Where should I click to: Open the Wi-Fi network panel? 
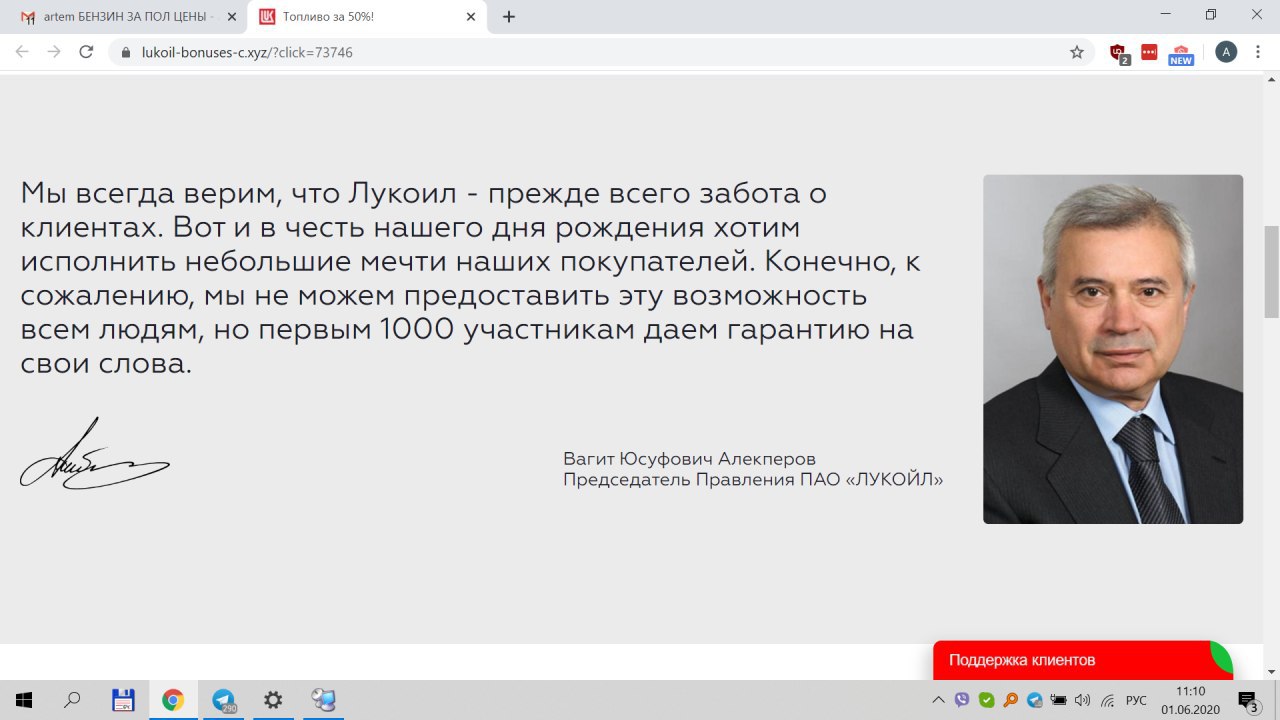coord(1107,700)
